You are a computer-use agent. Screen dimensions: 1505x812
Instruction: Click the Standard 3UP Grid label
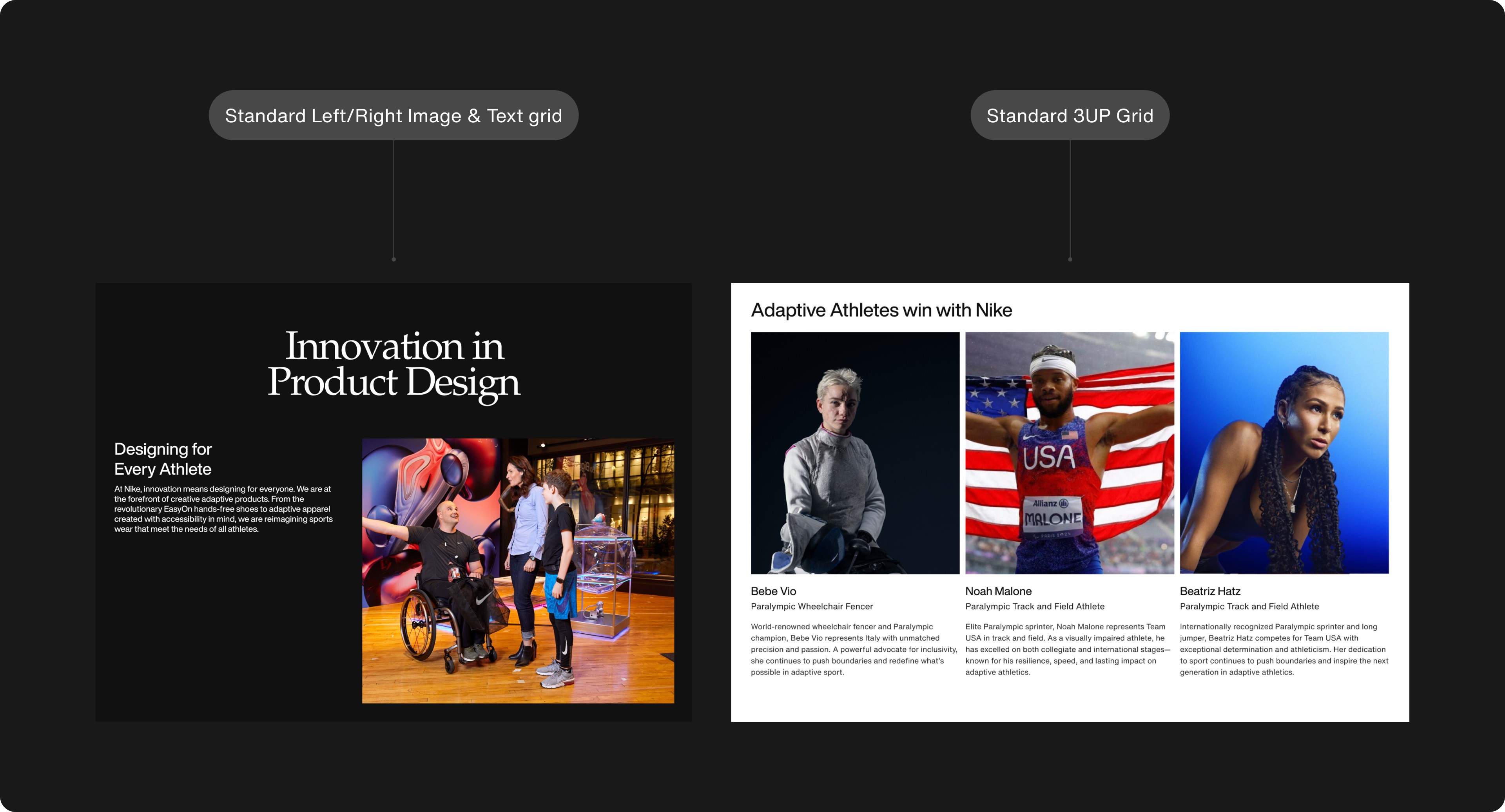click(1069, 115)
